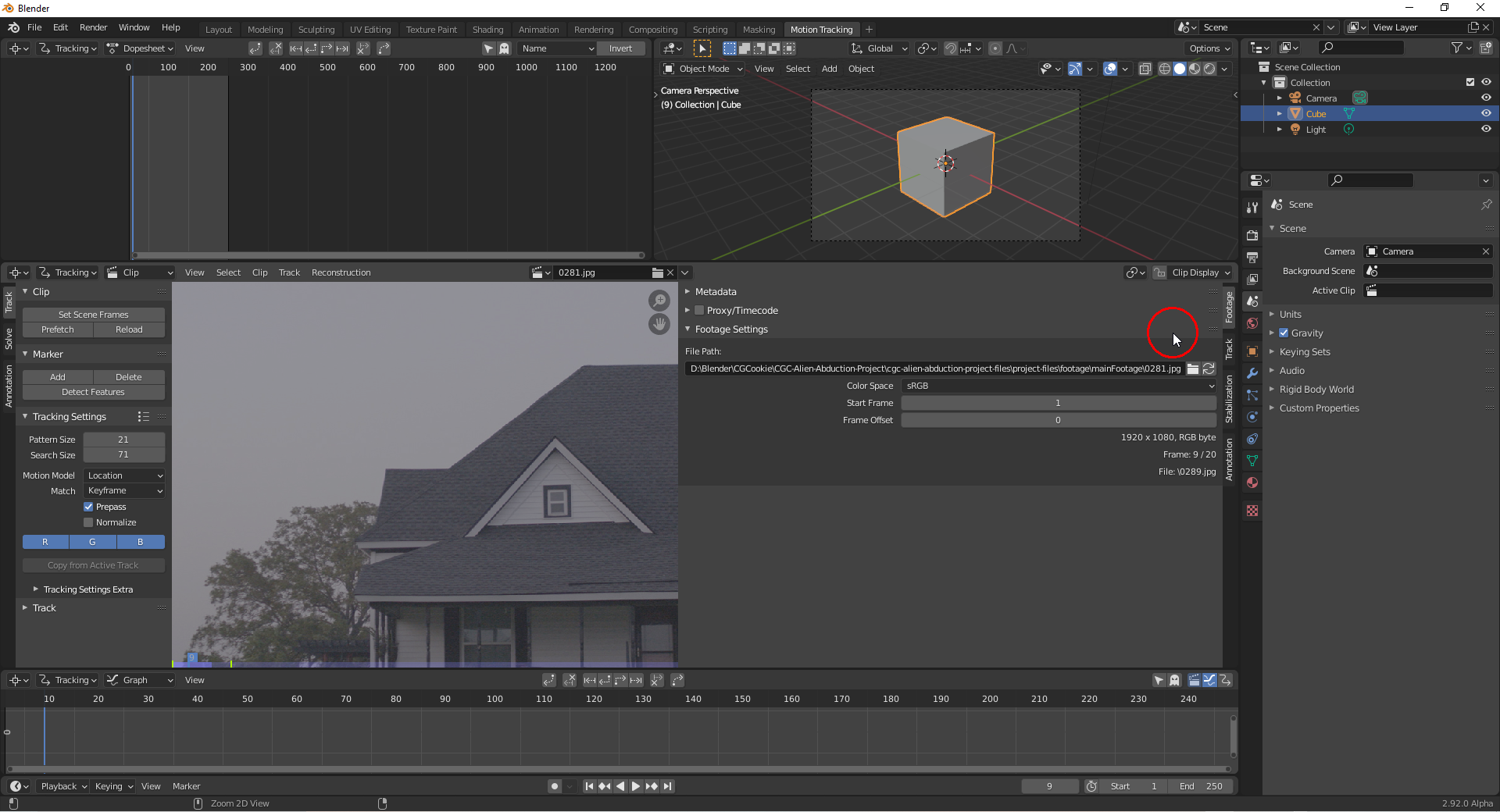Open Object Constraint Properties tab
The height and width of the screenshot is (812, 1500).
pyautogui.click(x=1252, y=439)
